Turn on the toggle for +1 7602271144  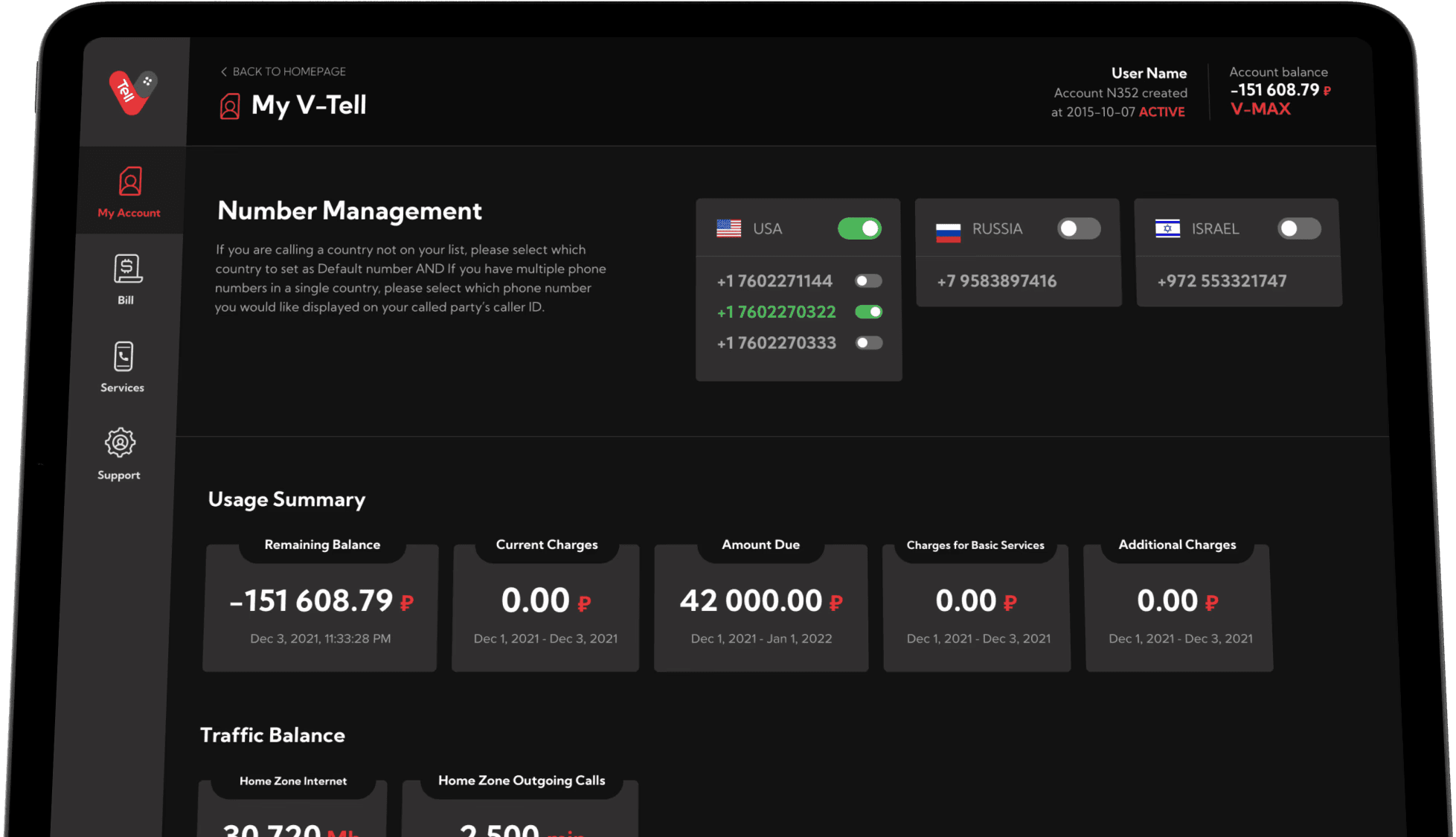(x=867, y=280)
